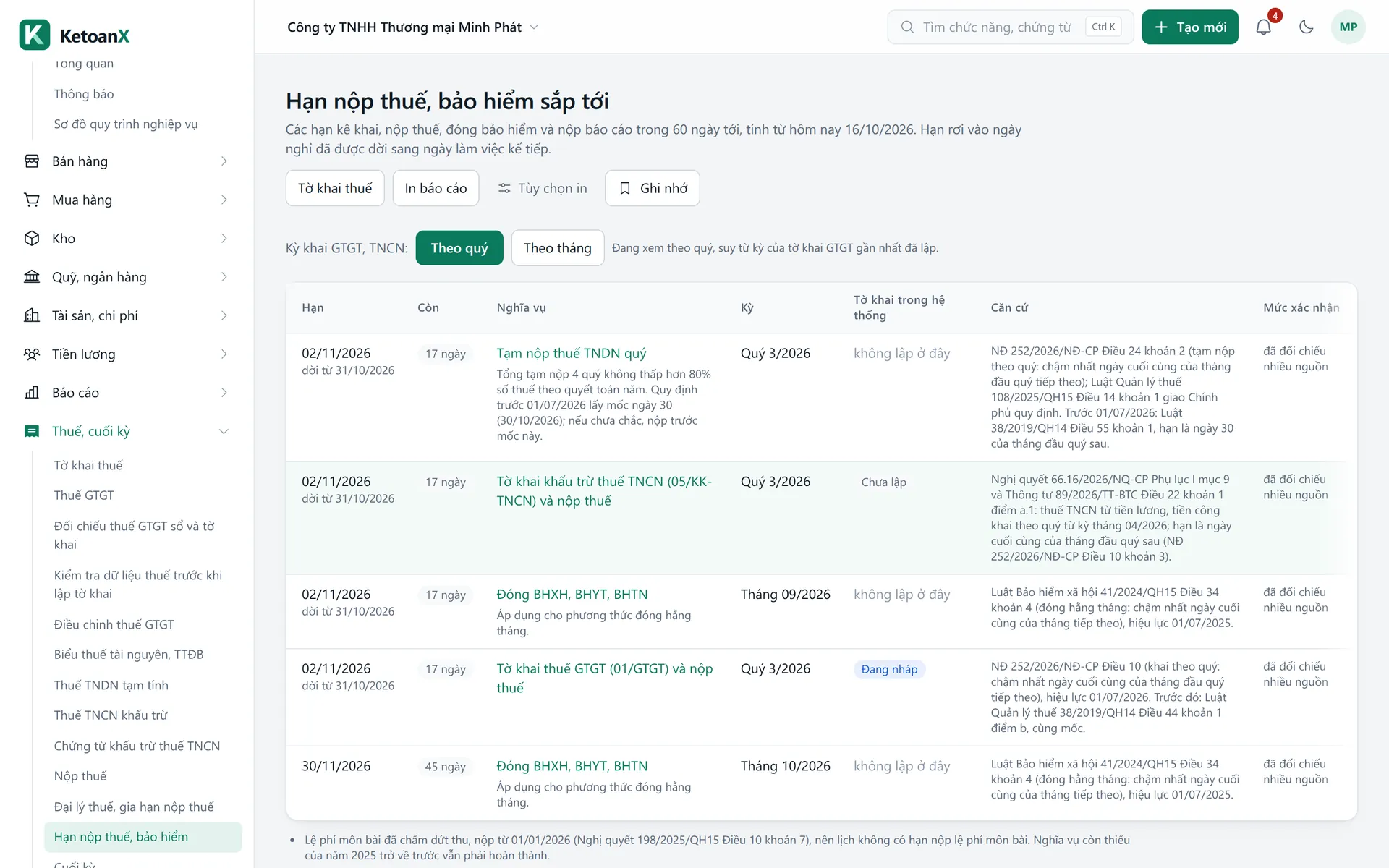The image size is (1389, 868).
Task: Click the KetoanX logo icon
Action: click(34, 35)
